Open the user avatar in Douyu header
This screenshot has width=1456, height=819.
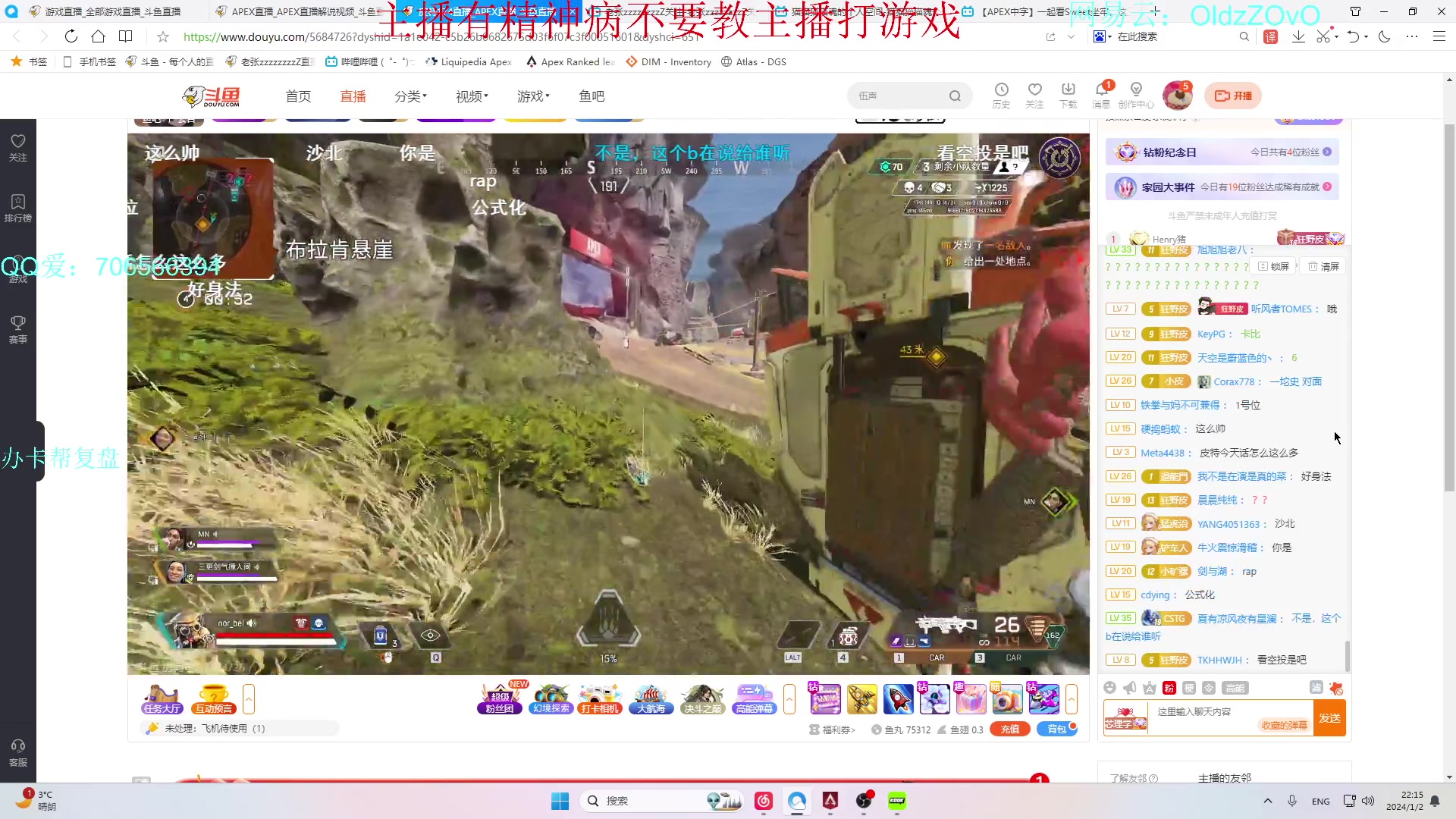pos(1177,96)
